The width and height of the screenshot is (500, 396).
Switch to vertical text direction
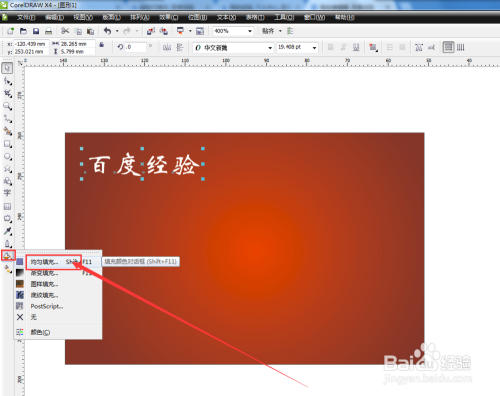click(x=461, y=47)
